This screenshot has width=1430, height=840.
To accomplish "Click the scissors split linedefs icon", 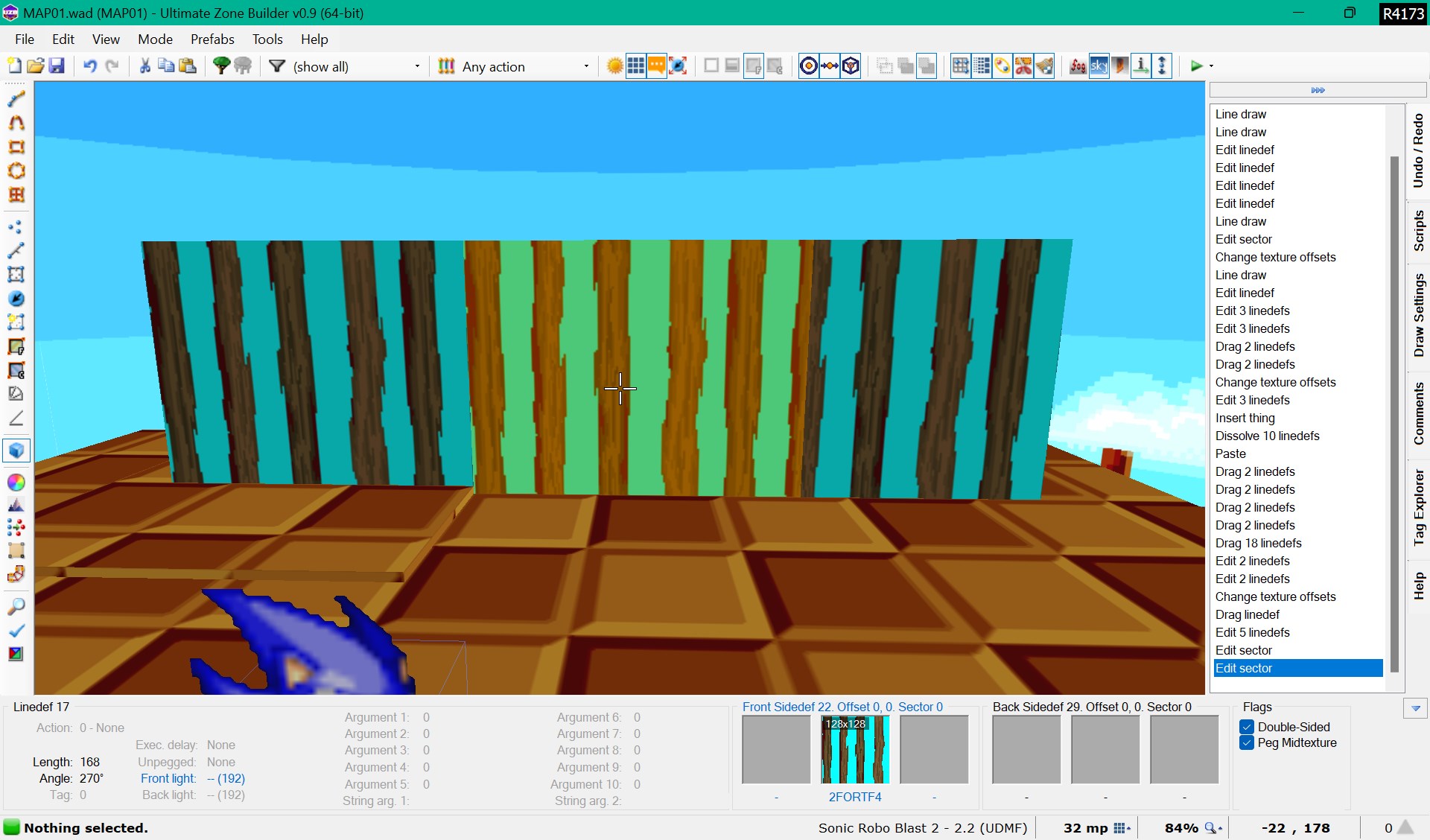I will click(1023, 66).
